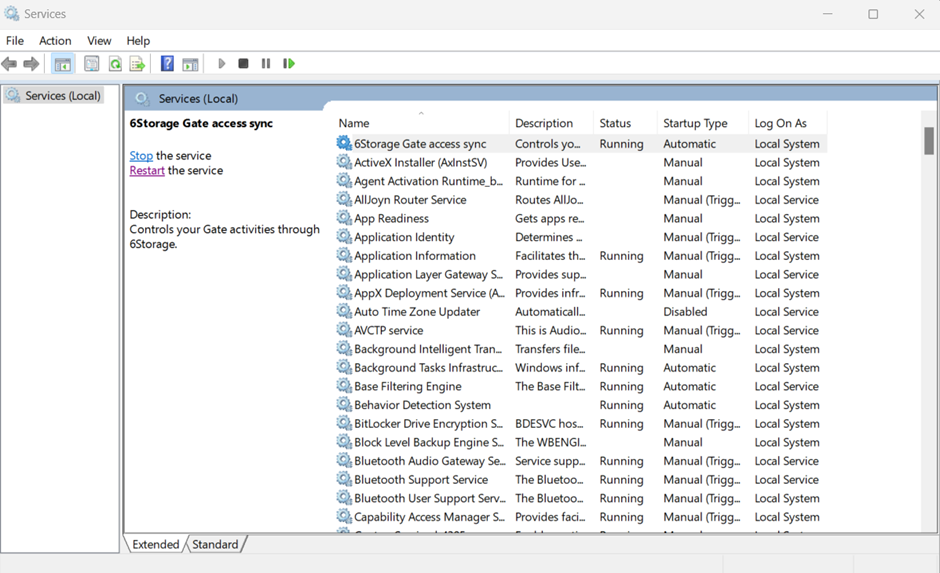Click Automatic startup type of Behavior Detection System
The width and height of the screenshot is (940, 573).
(x=689, y=405)
